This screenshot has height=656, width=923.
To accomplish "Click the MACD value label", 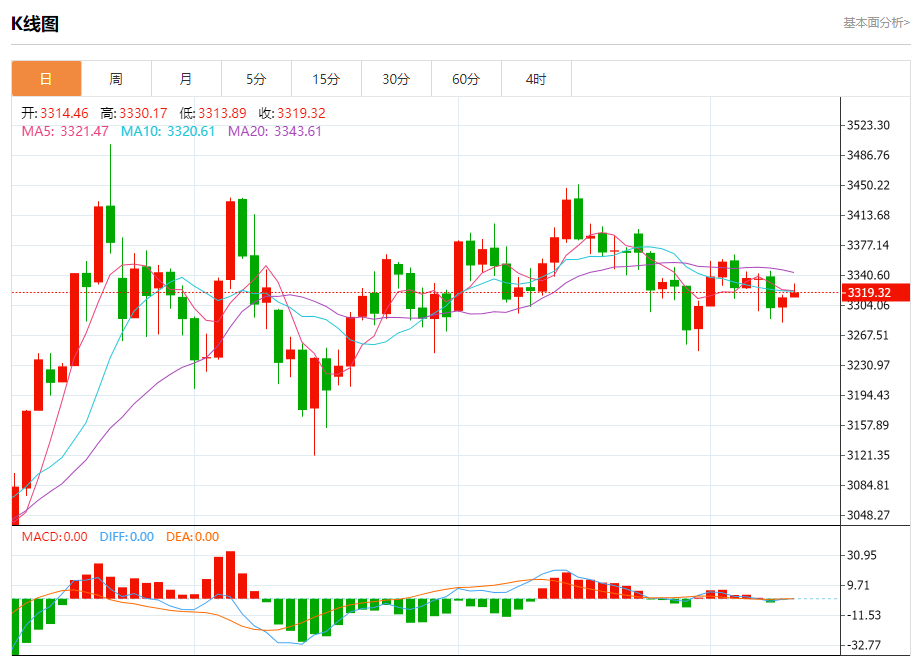I will pyautogui.click(x=54, y=537).
